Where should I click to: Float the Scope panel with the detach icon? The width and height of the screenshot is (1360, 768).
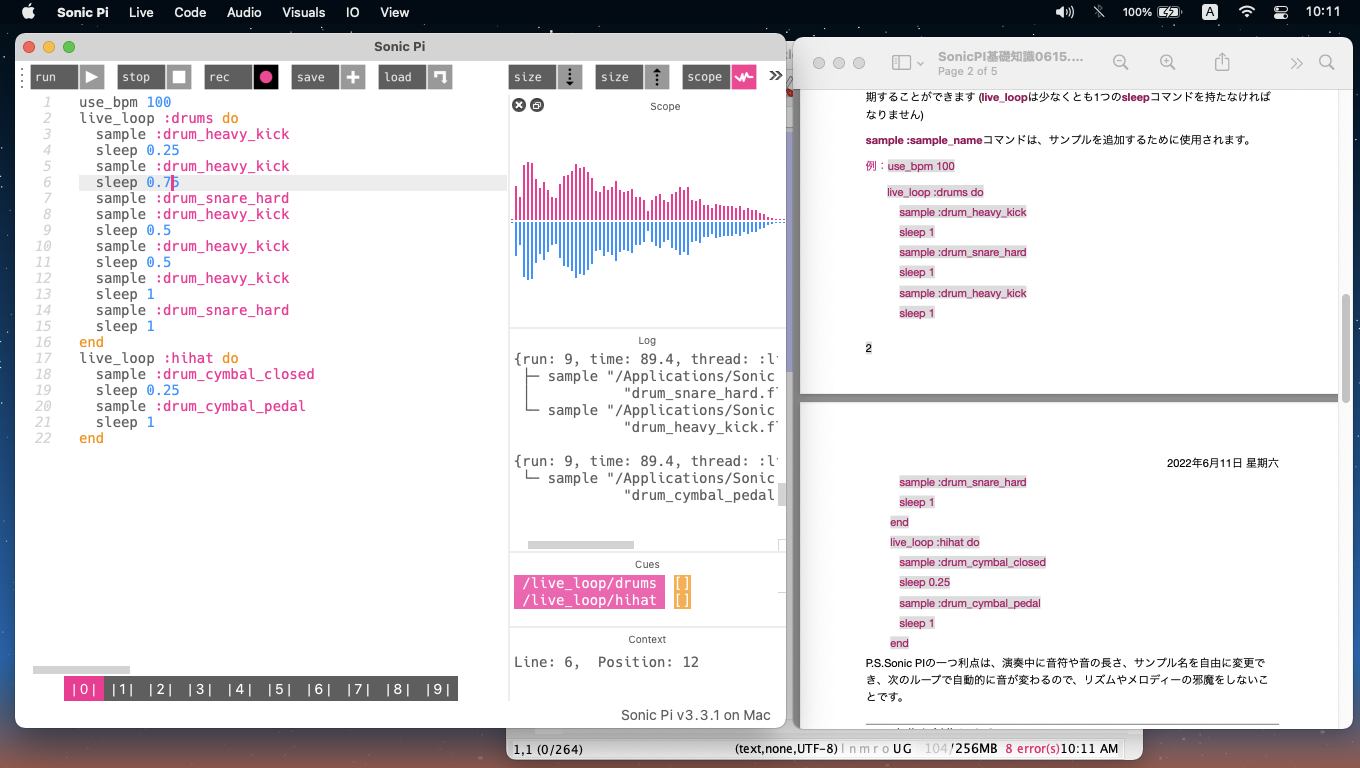click(537, 105)
